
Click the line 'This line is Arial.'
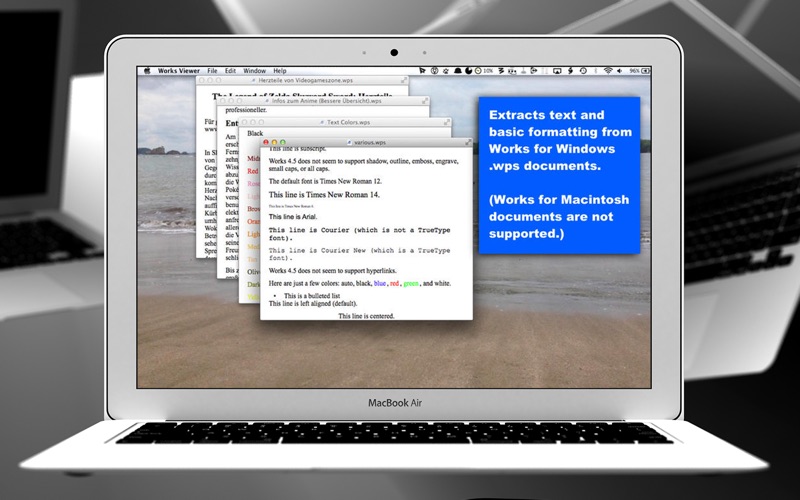[293, 216]
